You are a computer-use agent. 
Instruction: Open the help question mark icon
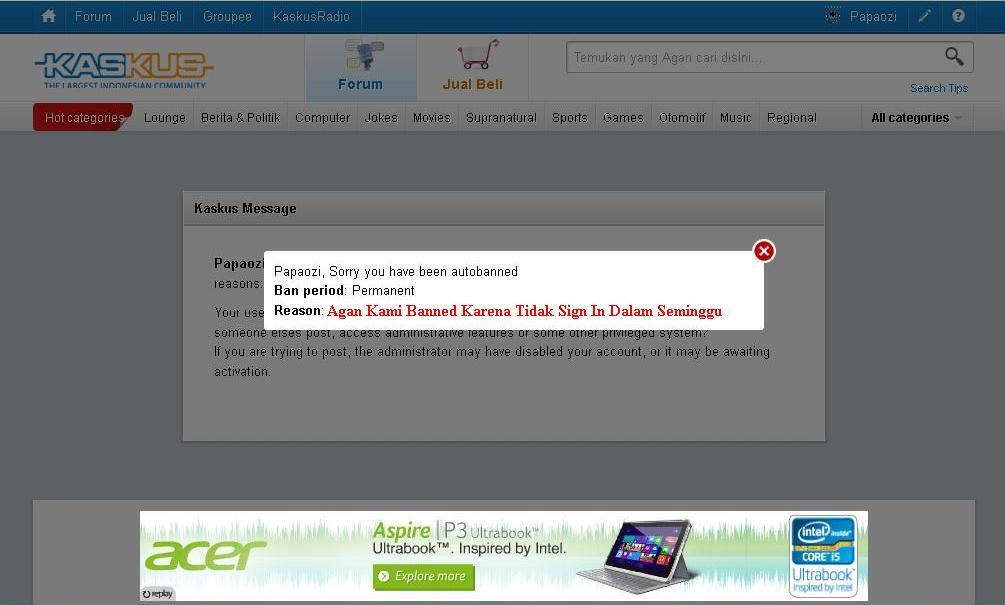click(958, 16)
